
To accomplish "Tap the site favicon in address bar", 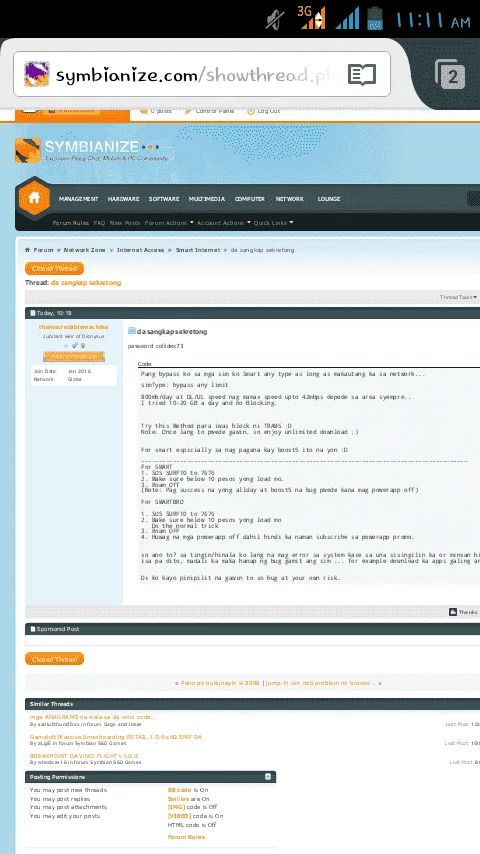I will click(x=37, y=74).
